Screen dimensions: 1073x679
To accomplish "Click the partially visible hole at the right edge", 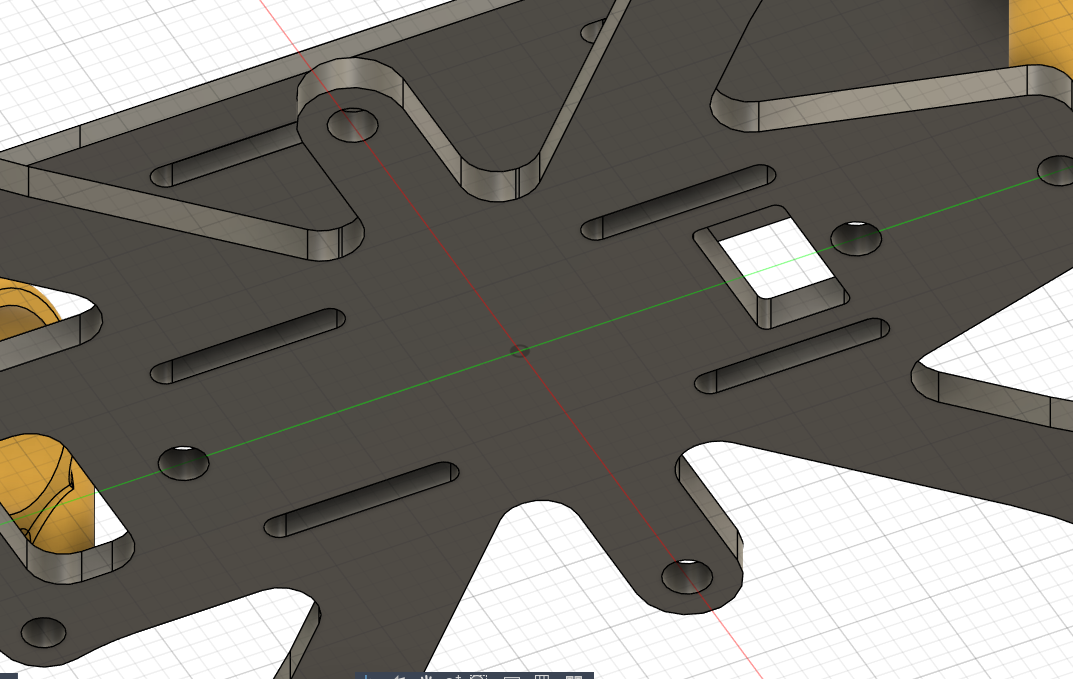I will click(1056, 170).
